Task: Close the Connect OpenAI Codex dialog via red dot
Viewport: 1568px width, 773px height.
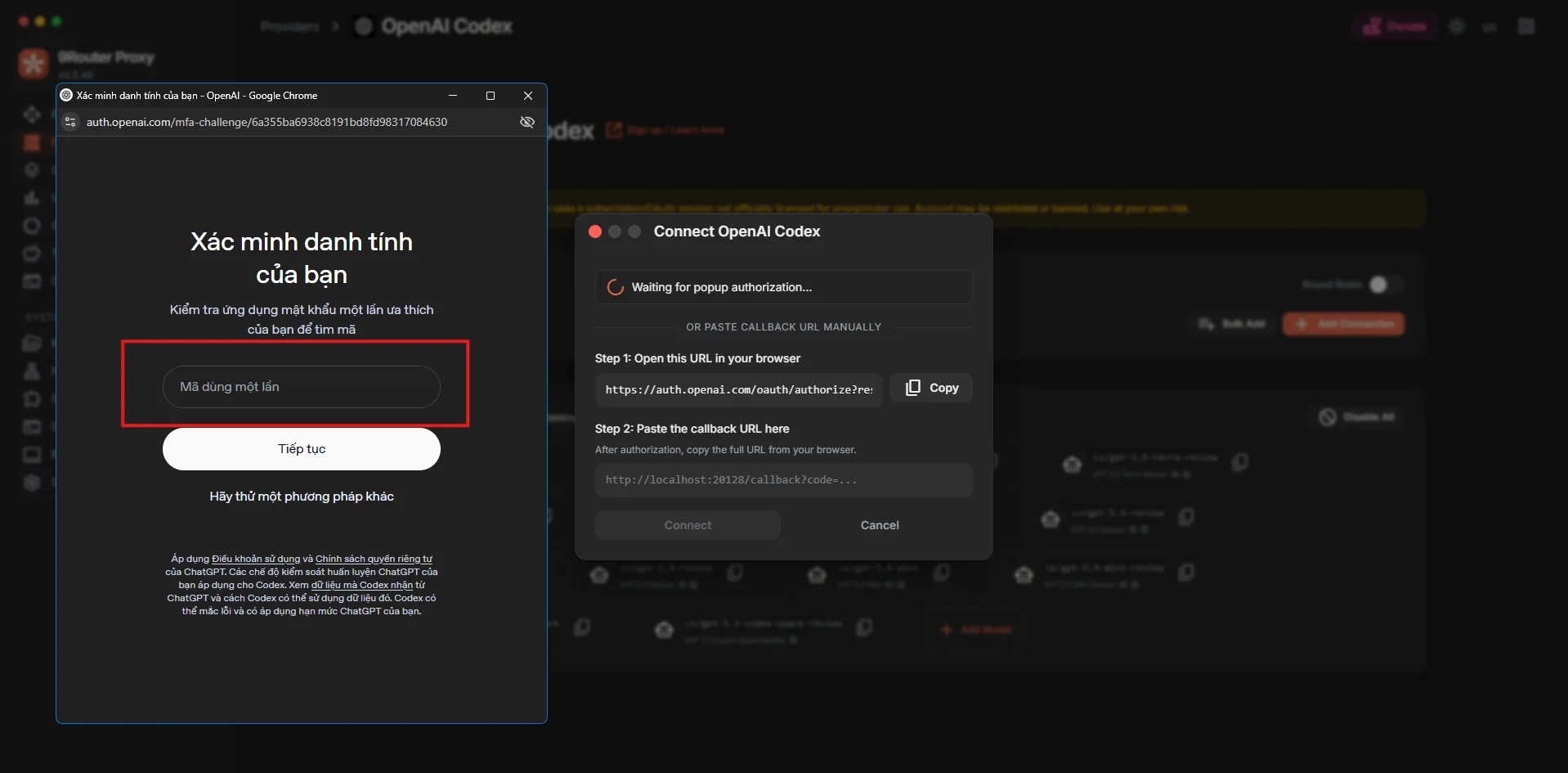Action: pos(595,231)
